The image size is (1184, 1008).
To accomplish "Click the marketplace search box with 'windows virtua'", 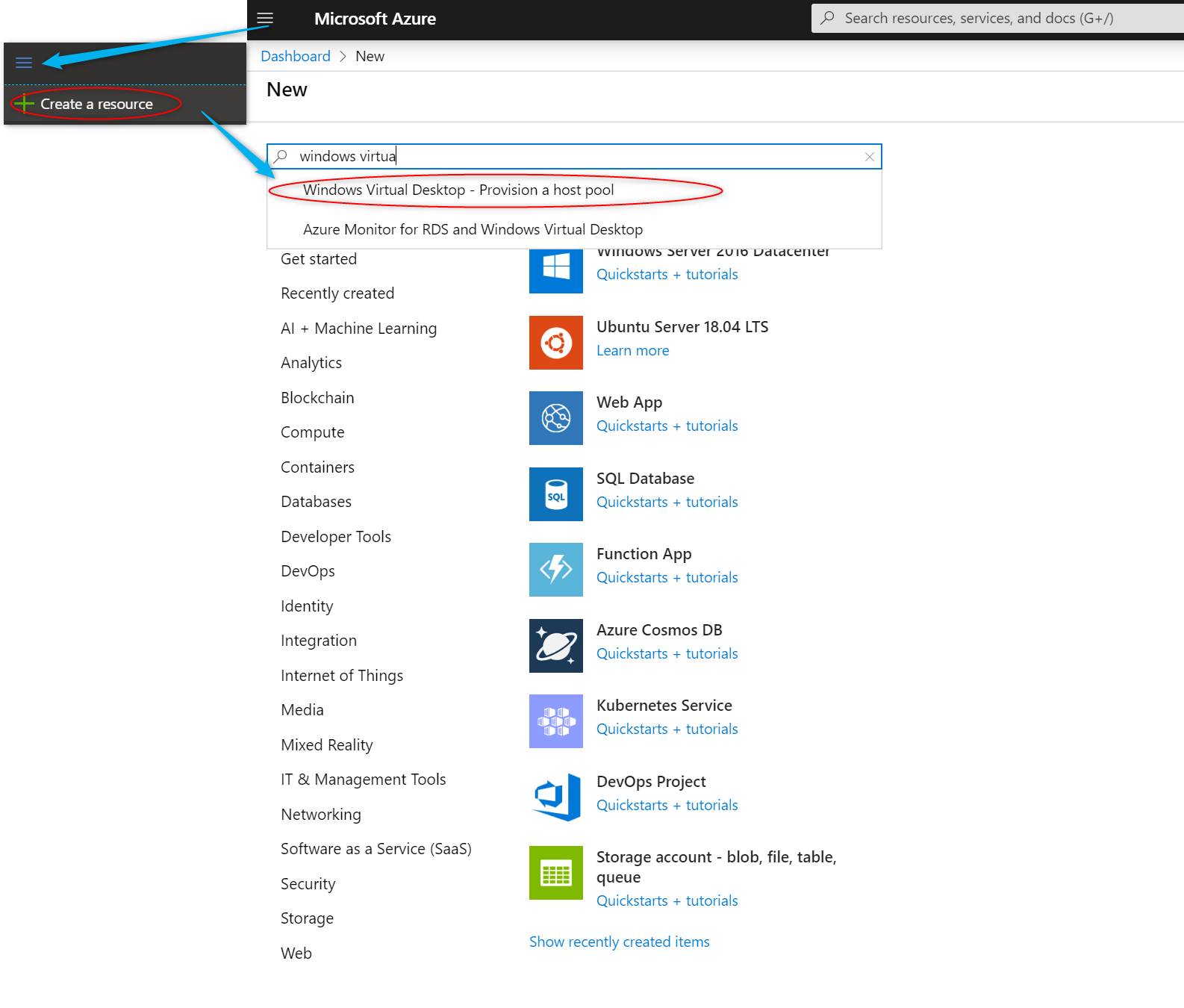I will click(x=574, y=156).
